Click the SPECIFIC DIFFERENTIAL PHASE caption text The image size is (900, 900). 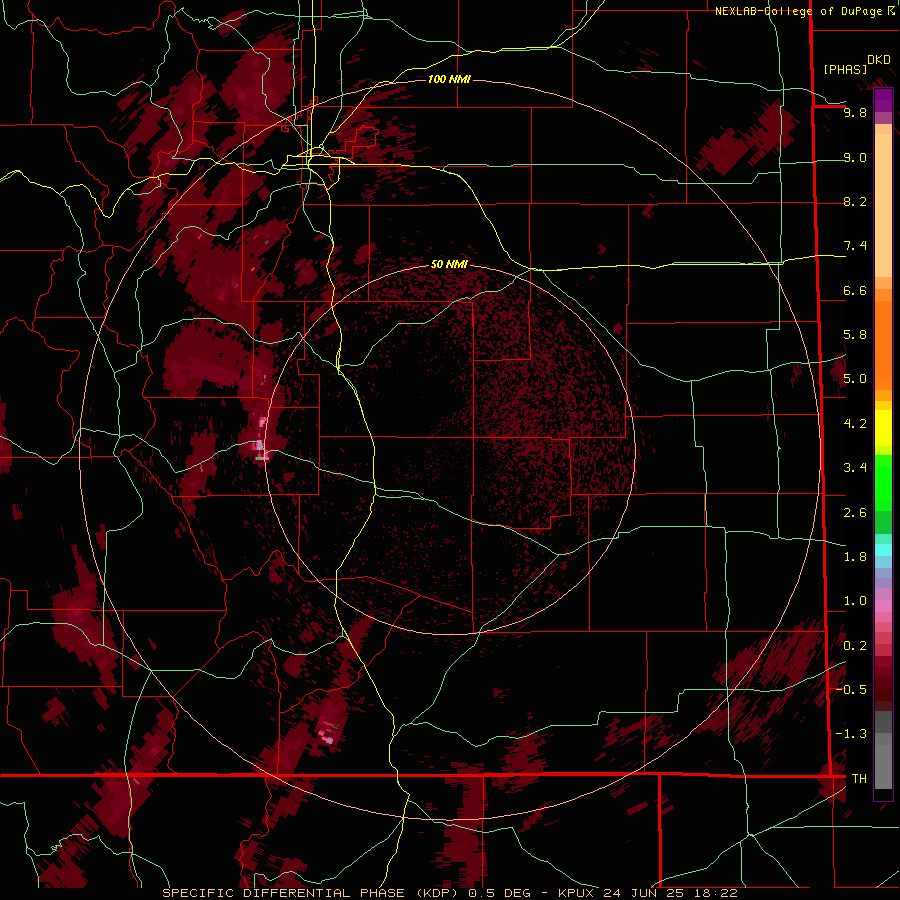285,893
